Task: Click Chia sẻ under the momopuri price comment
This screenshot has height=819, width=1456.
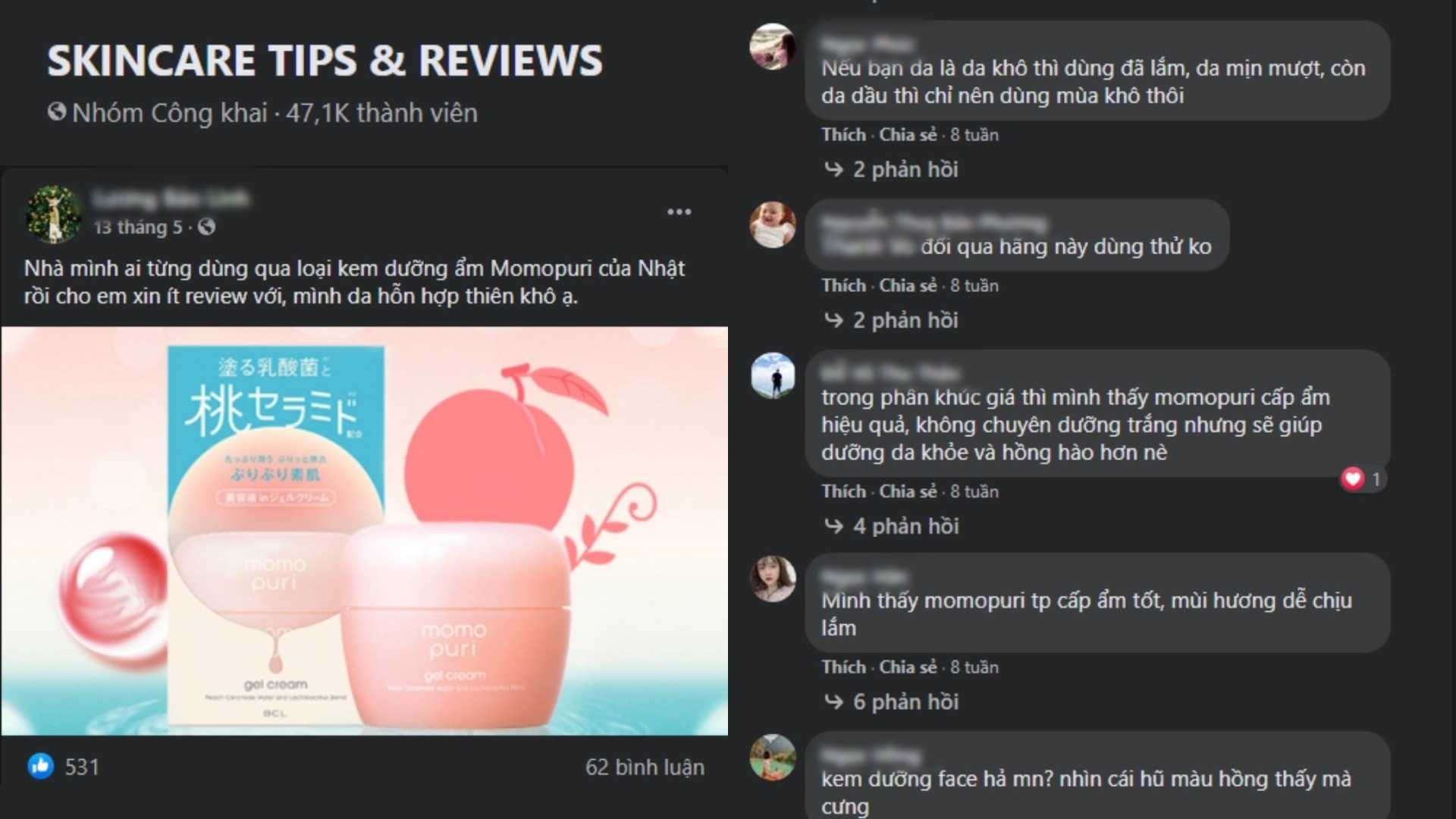Action: 908,491
